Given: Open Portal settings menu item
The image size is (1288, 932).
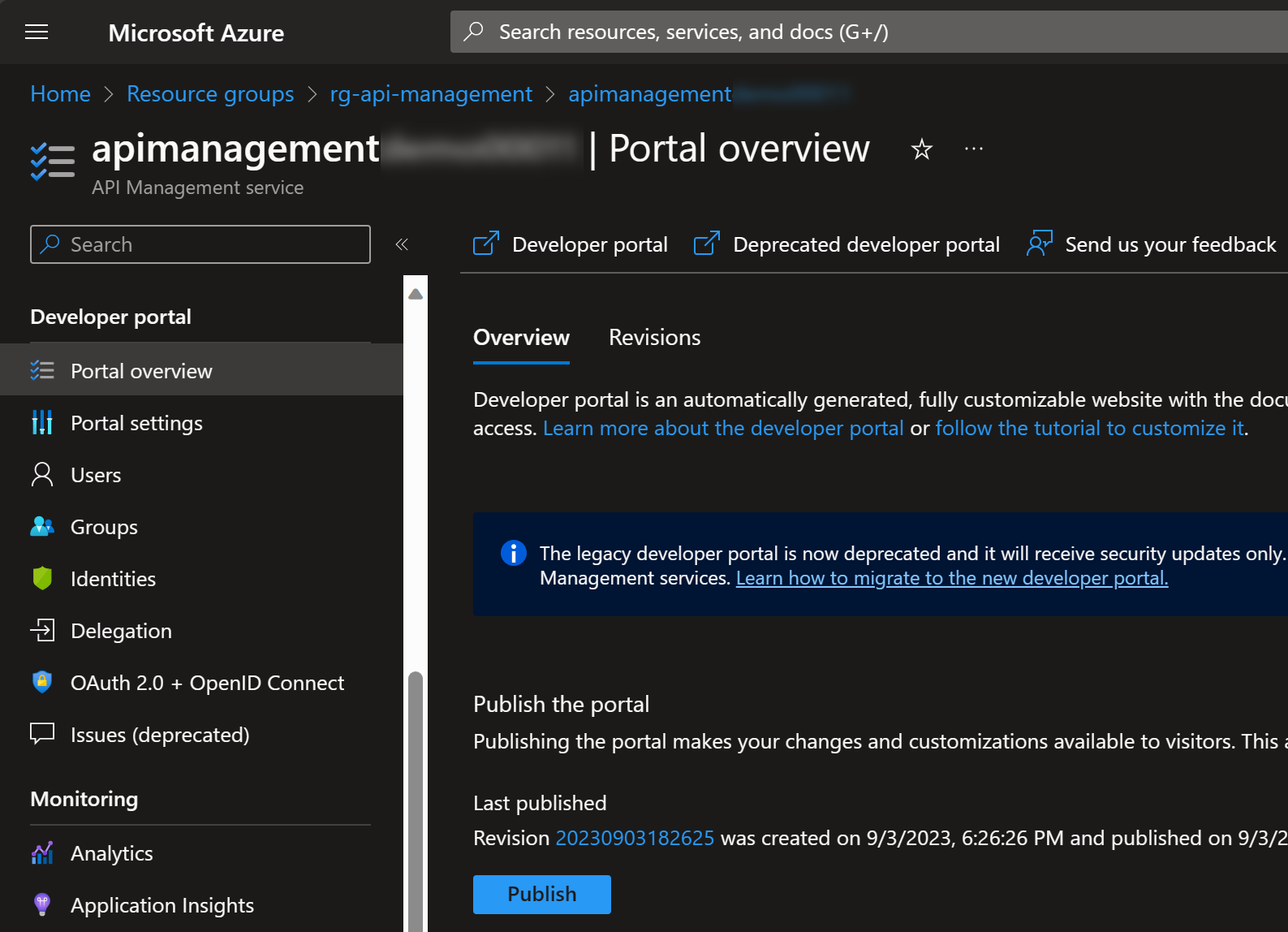Looking at the screenshot, I should tap(201, 422).
